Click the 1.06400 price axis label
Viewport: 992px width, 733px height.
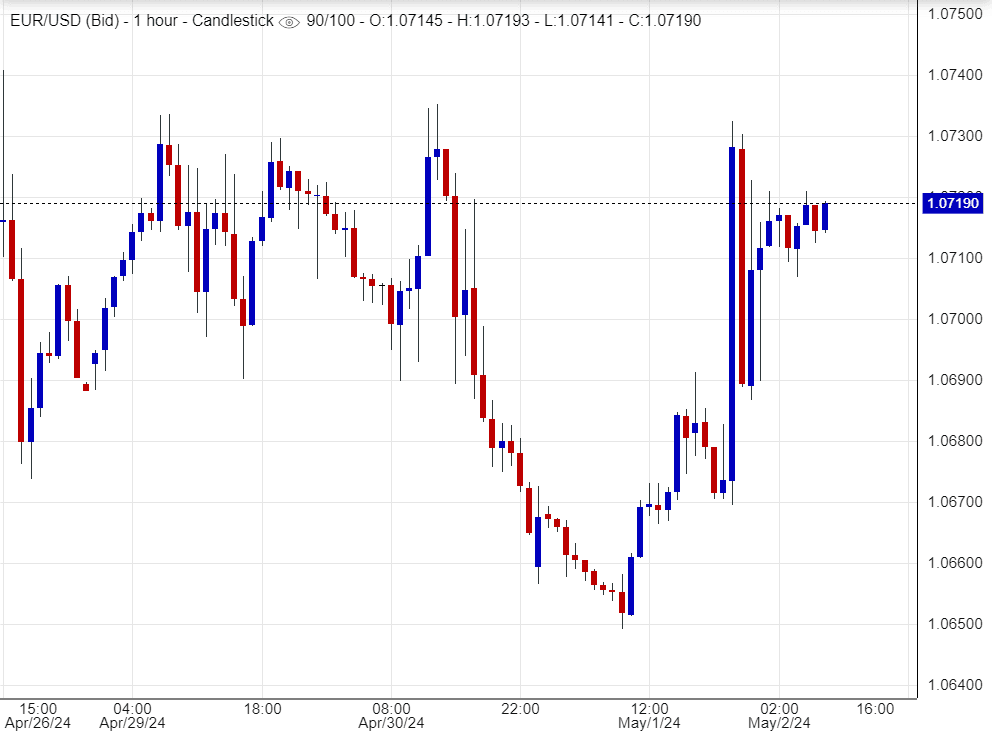click(x=953, y=685)
